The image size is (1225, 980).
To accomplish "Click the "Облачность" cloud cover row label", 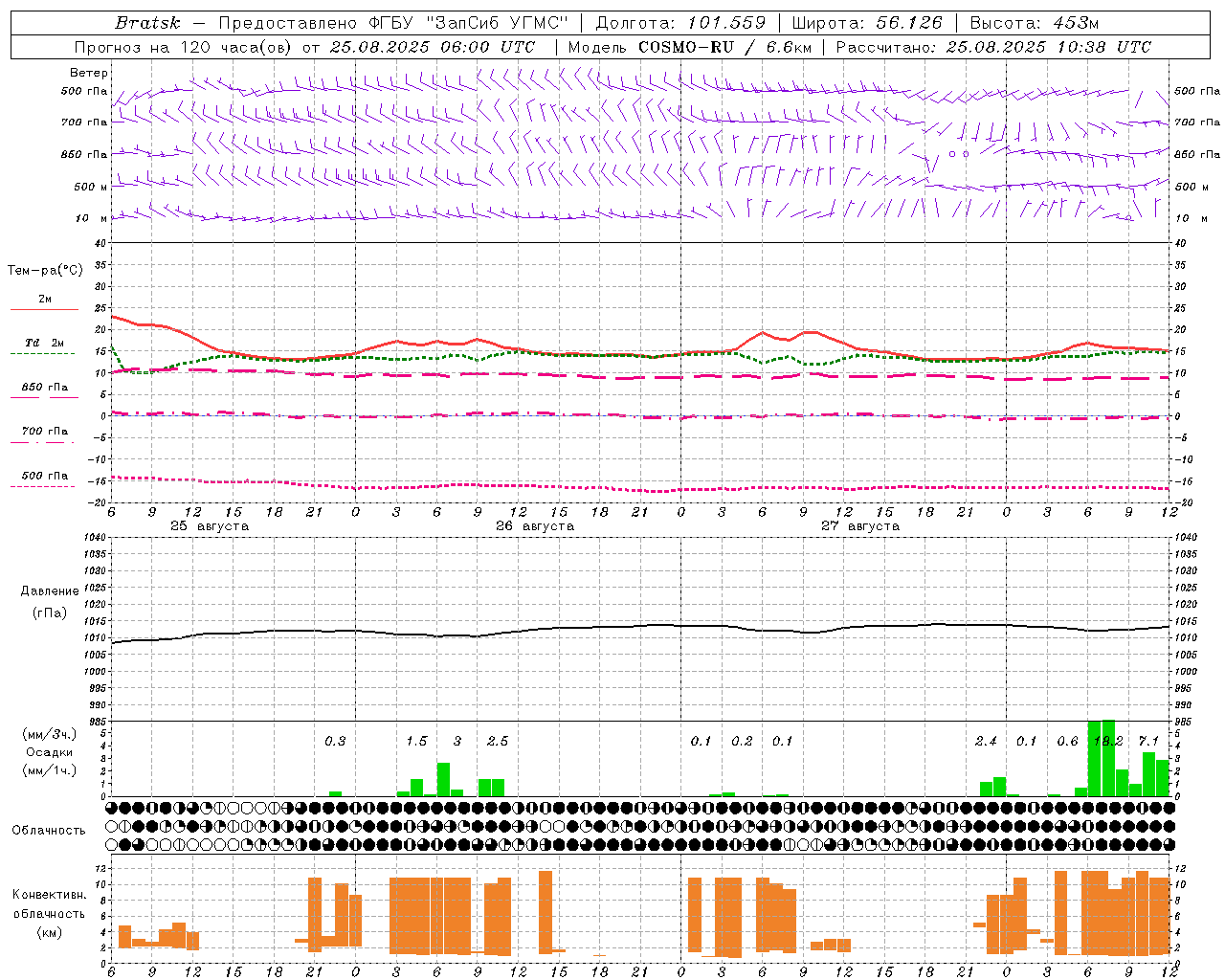I will point(49,831).
